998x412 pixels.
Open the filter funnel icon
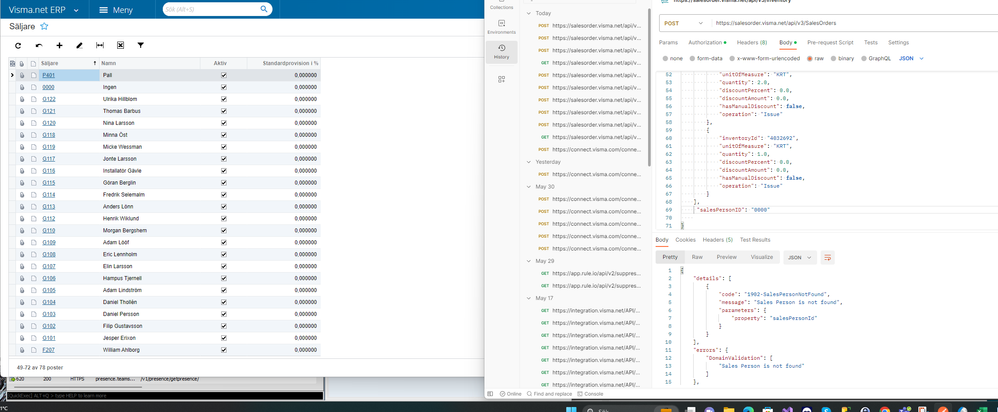tap(141, 46)
